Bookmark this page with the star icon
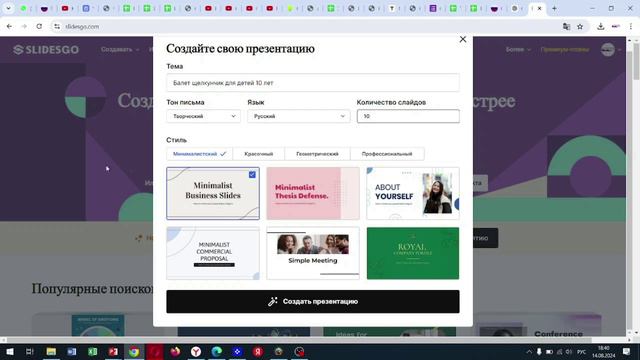This screenshot has width=640, height=360. point(580,27)
